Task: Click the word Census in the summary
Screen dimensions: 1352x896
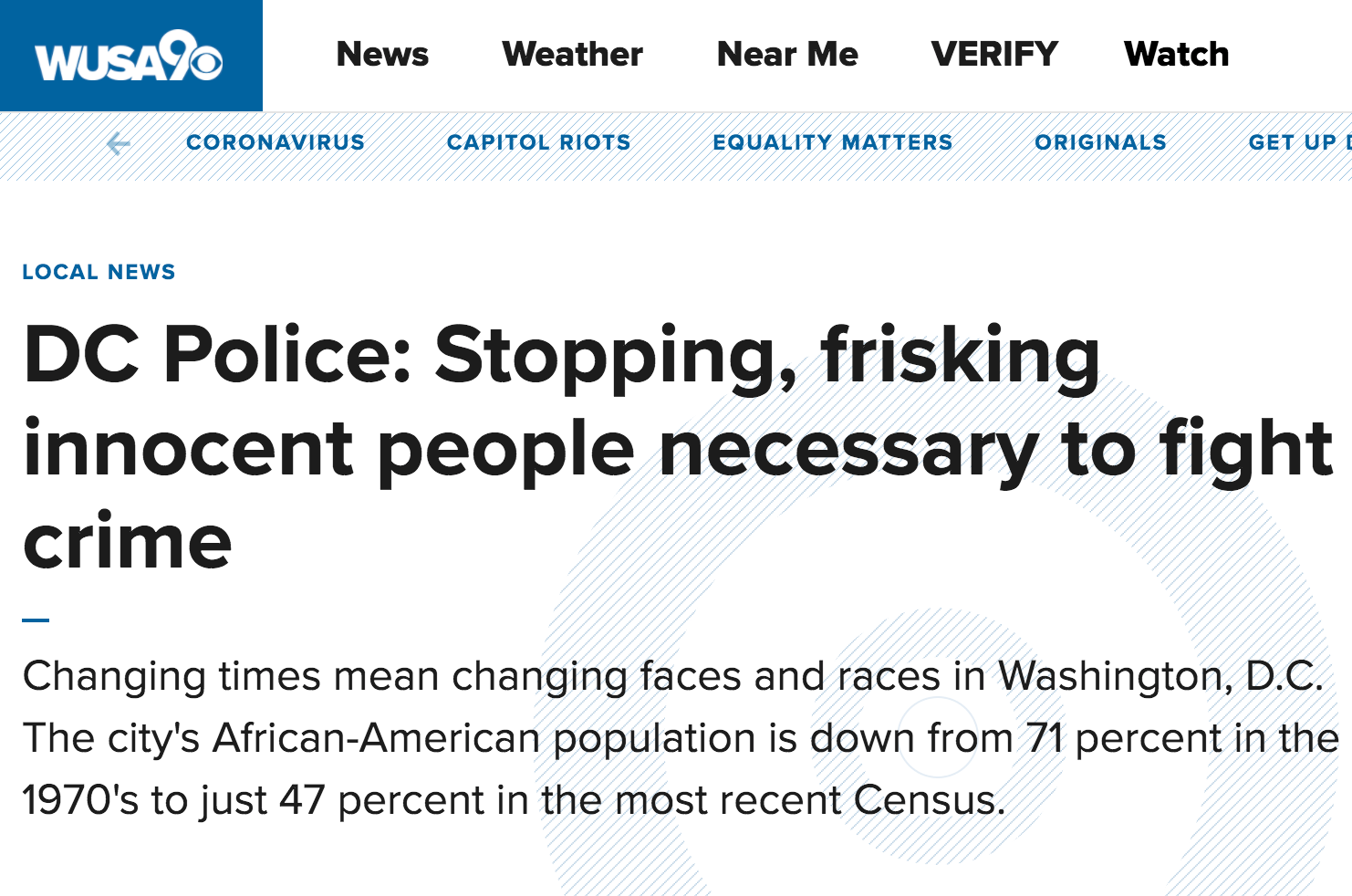Action: coord(929,800)
